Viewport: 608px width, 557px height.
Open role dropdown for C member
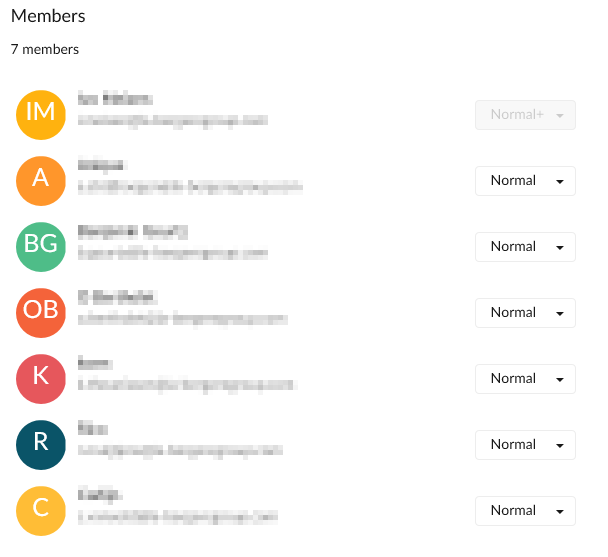[525, 511]
